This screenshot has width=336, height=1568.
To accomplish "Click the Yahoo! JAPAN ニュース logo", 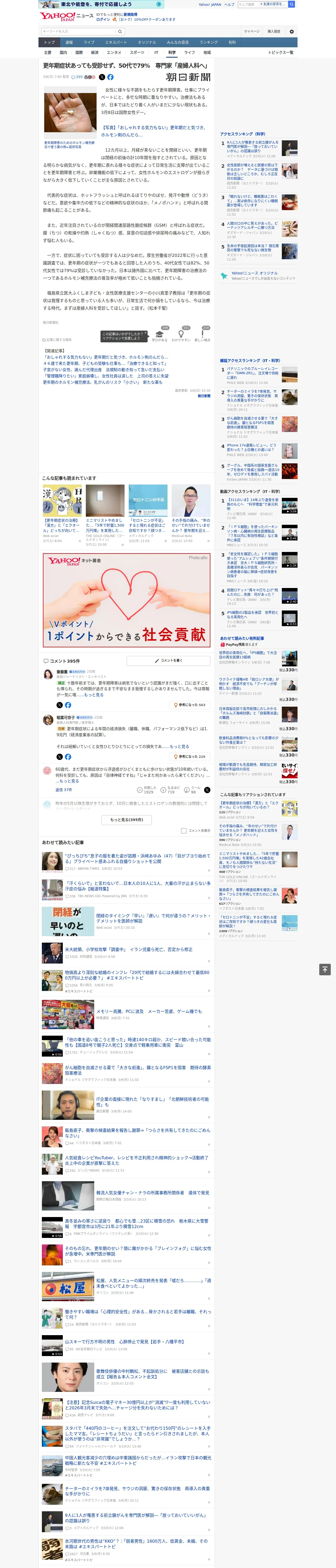I will (x=66, y=16).
